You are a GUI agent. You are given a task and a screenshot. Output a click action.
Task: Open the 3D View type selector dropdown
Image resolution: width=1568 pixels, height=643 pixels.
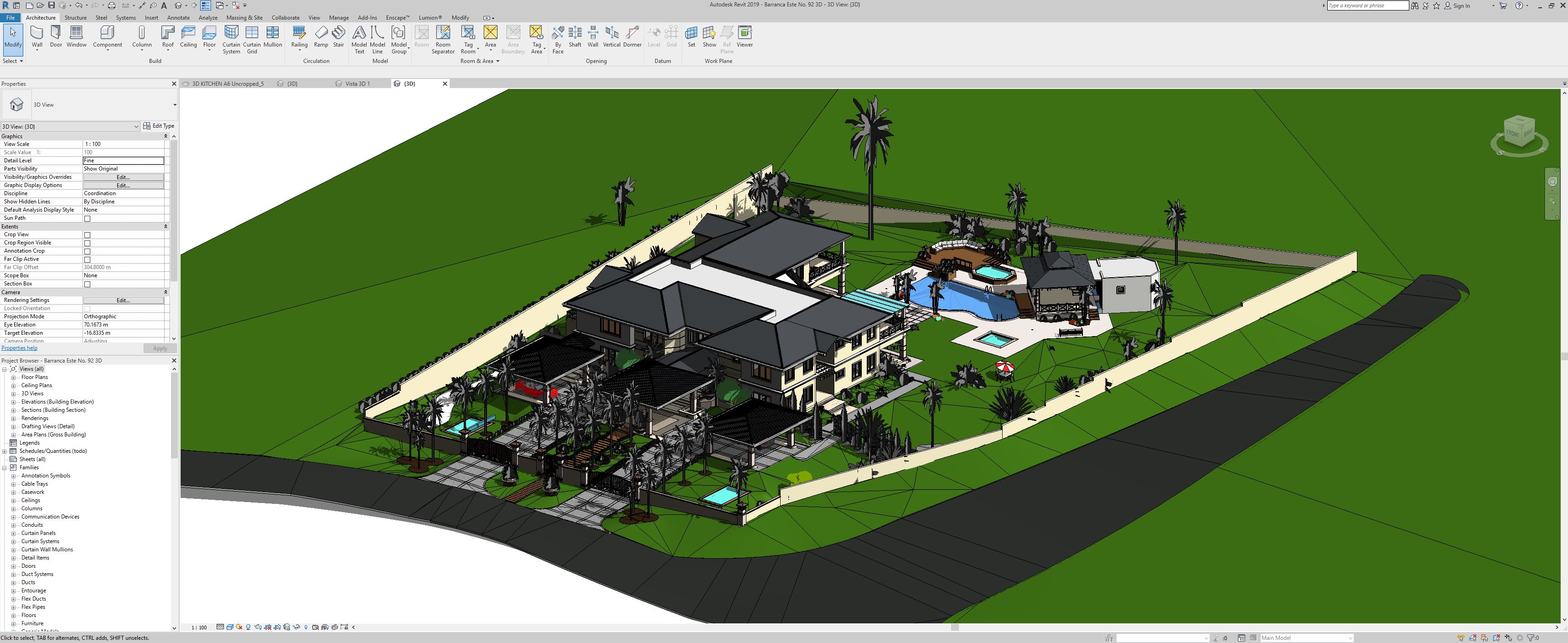pyautogui.click(x=136, y=126)
